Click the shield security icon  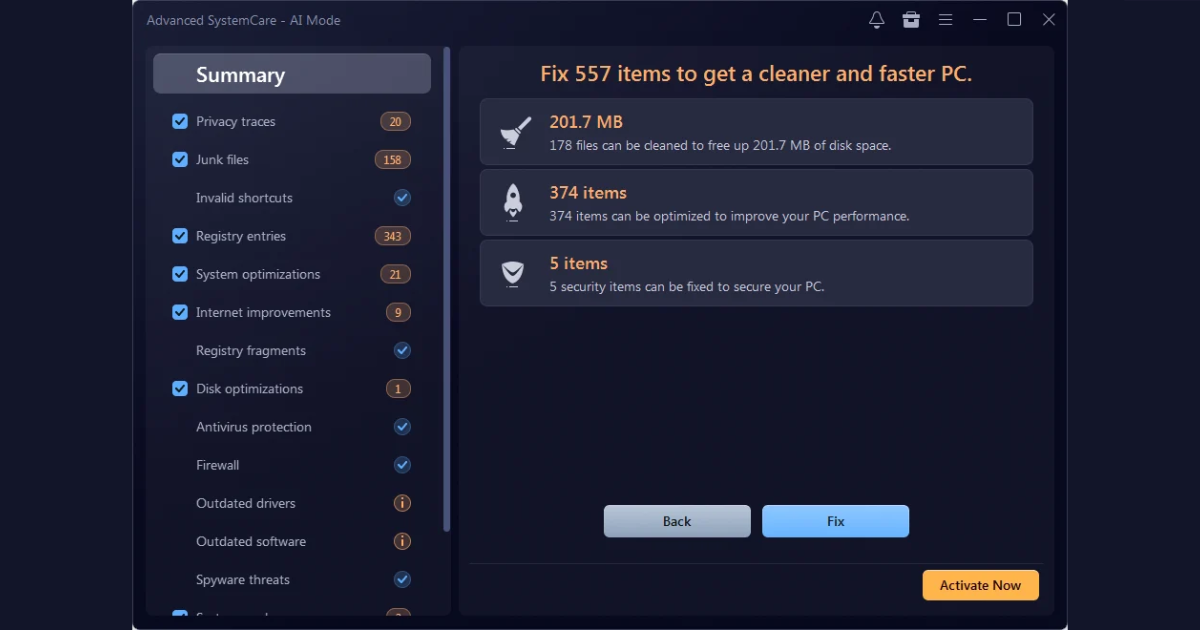[x=513, y=273]
